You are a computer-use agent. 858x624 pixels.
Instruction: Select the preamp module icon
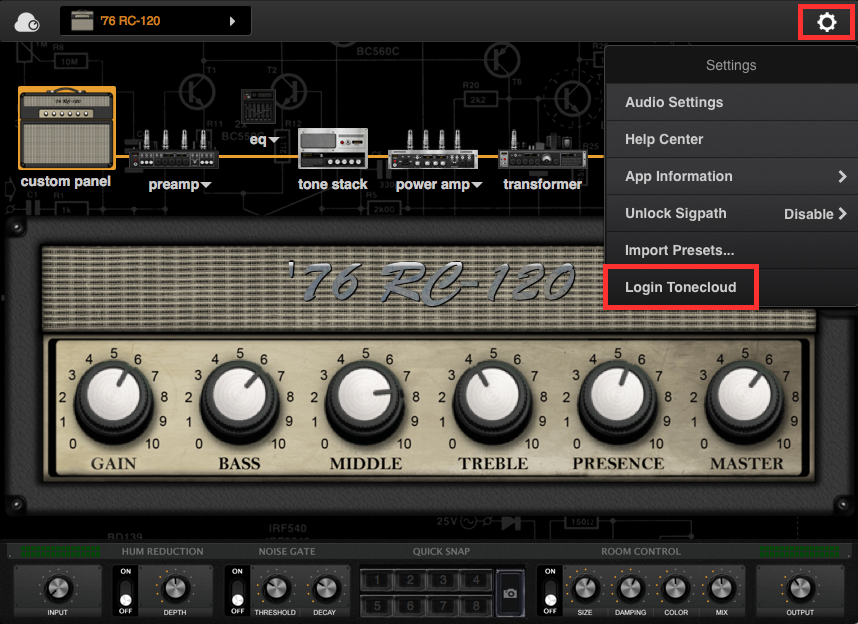[x=174, y=151]
